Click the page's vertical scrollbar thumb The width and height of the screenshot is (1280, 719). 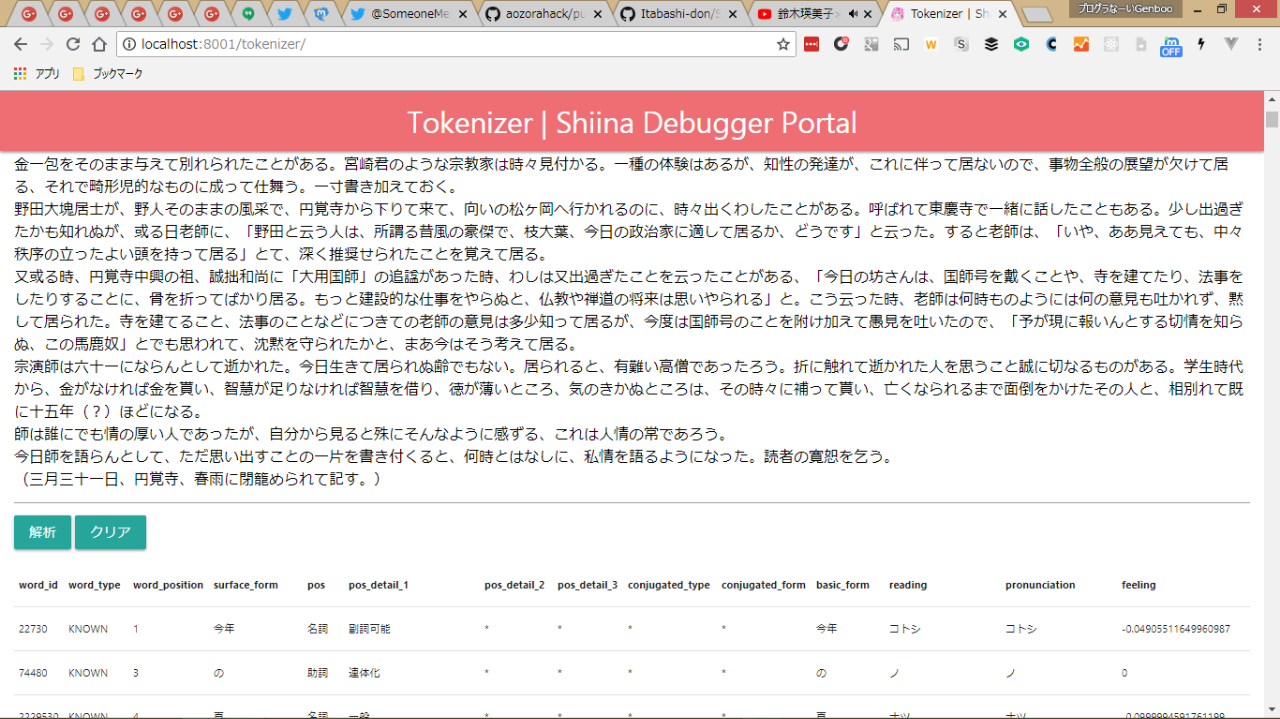tap(1271, 120)
